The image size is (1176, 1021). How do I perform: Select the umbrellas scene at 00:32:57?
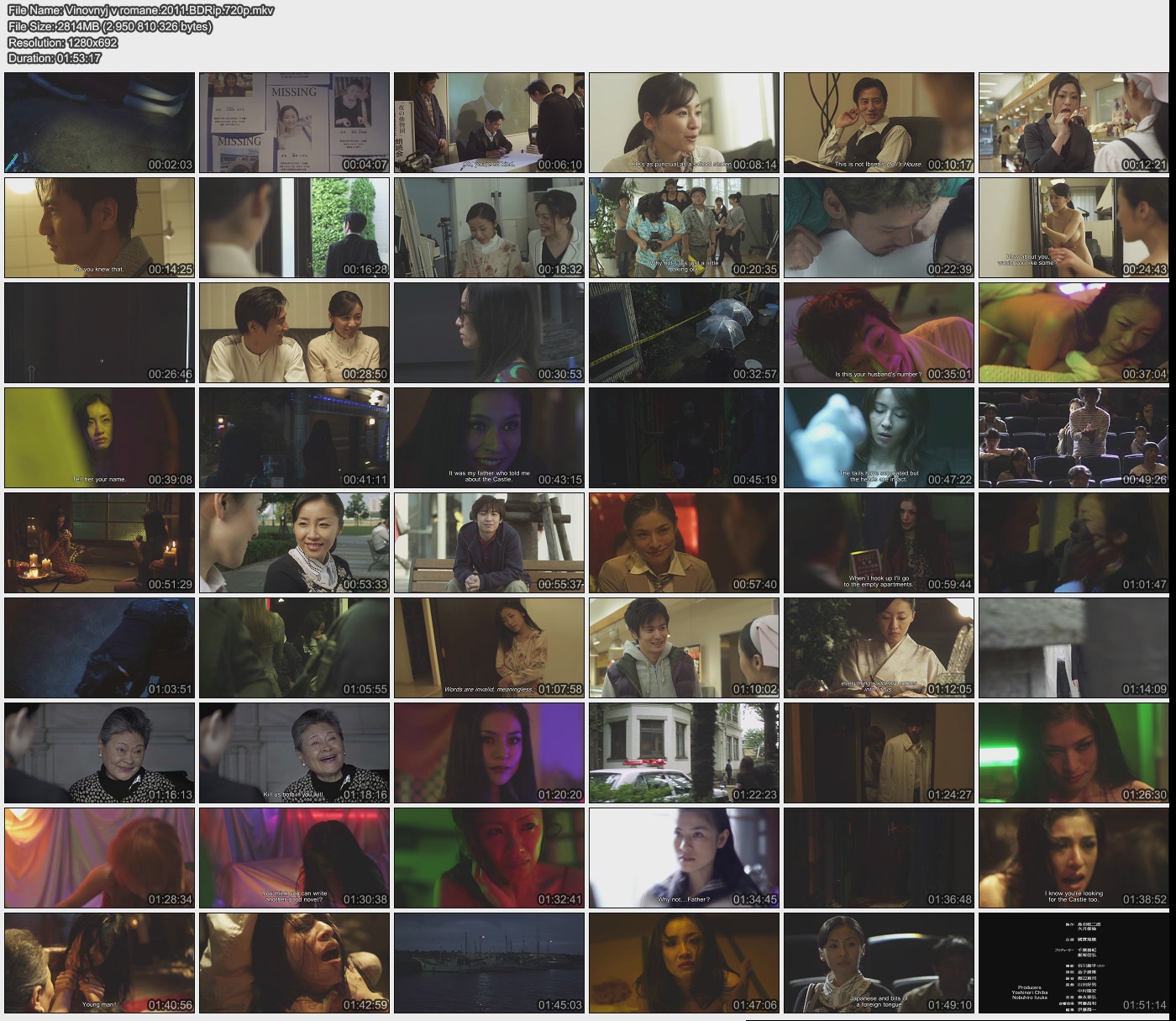(684, 333)
